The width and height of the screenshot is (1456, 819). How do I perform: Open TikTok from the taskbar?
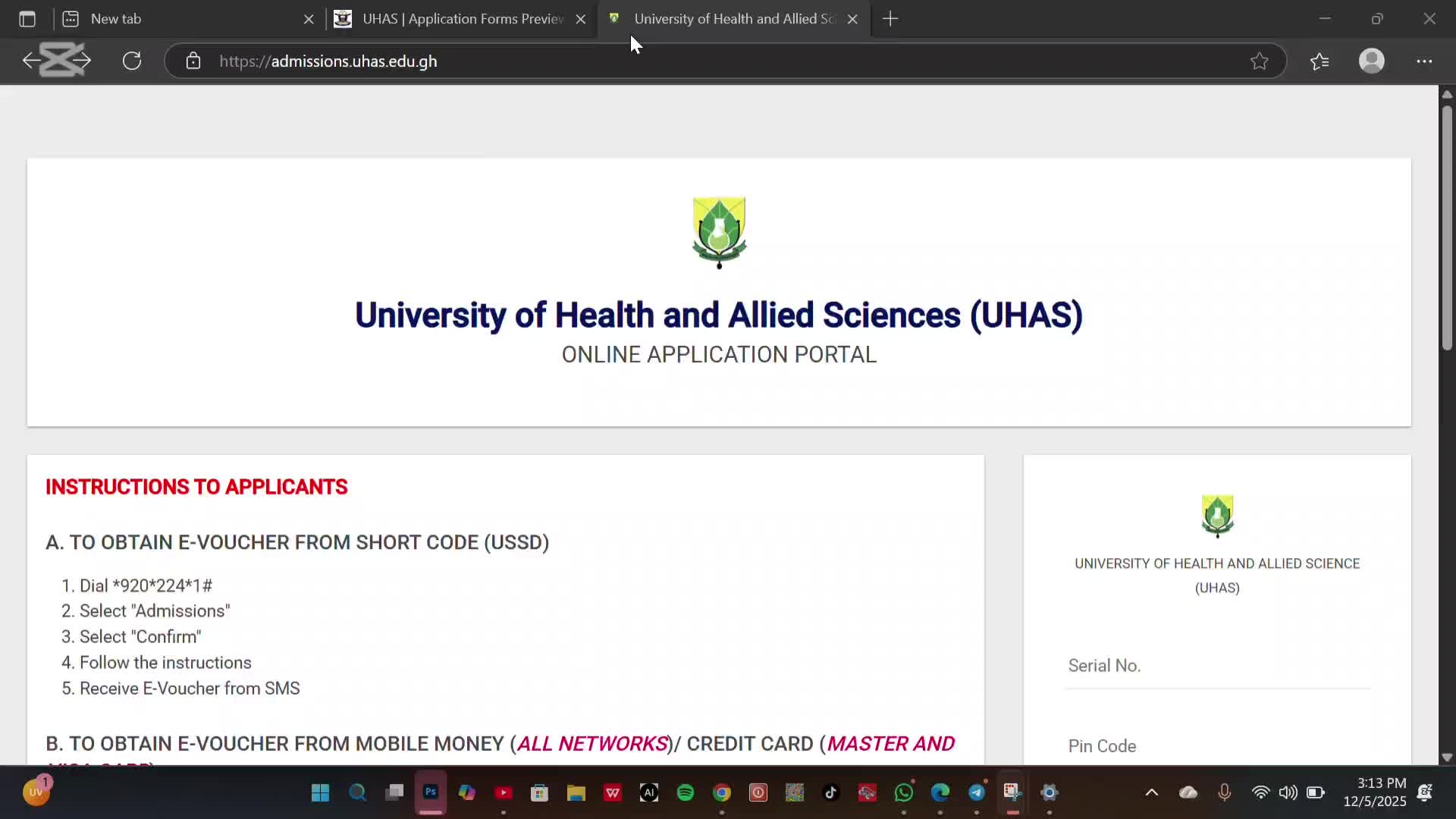pyautogui.click(x=830, y=792)
